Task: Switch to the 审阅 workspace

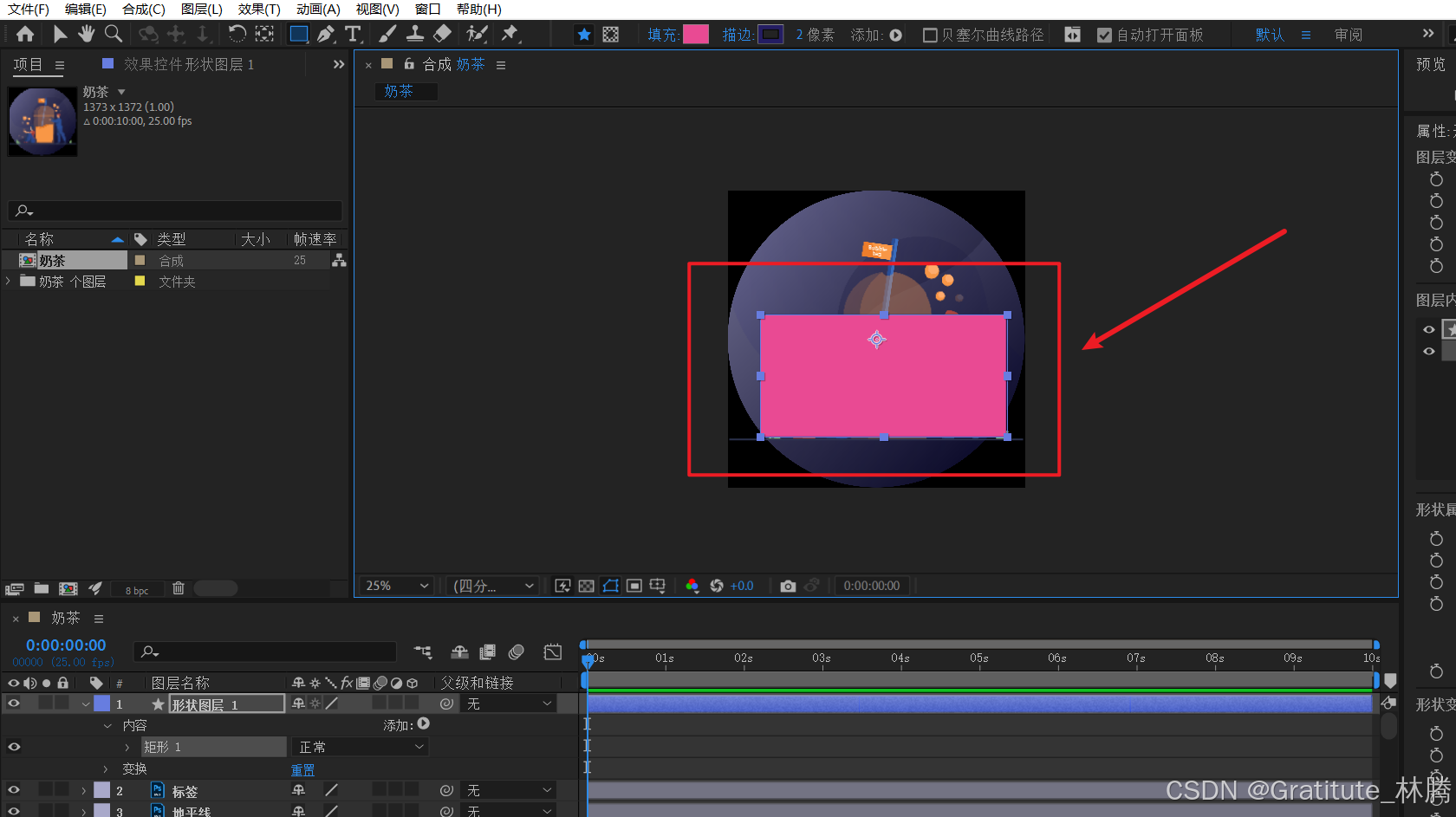Action: click(x=1349, y=35)
